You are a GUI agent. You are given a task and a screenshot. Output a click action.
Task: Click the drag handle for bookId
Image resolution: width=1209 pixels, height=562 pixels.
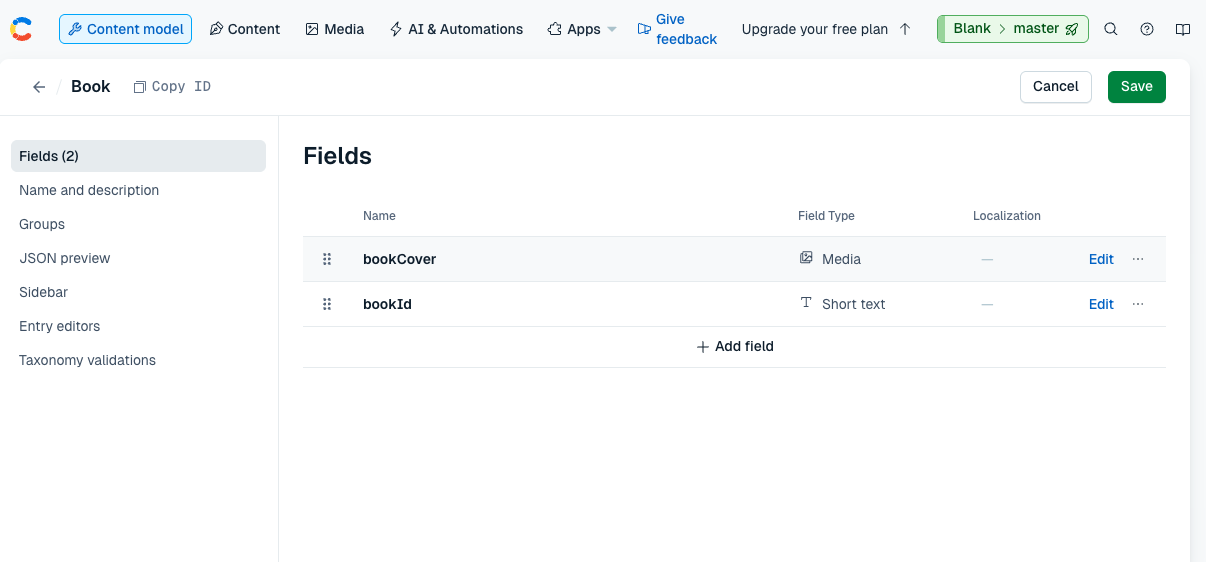pos(327,304)
